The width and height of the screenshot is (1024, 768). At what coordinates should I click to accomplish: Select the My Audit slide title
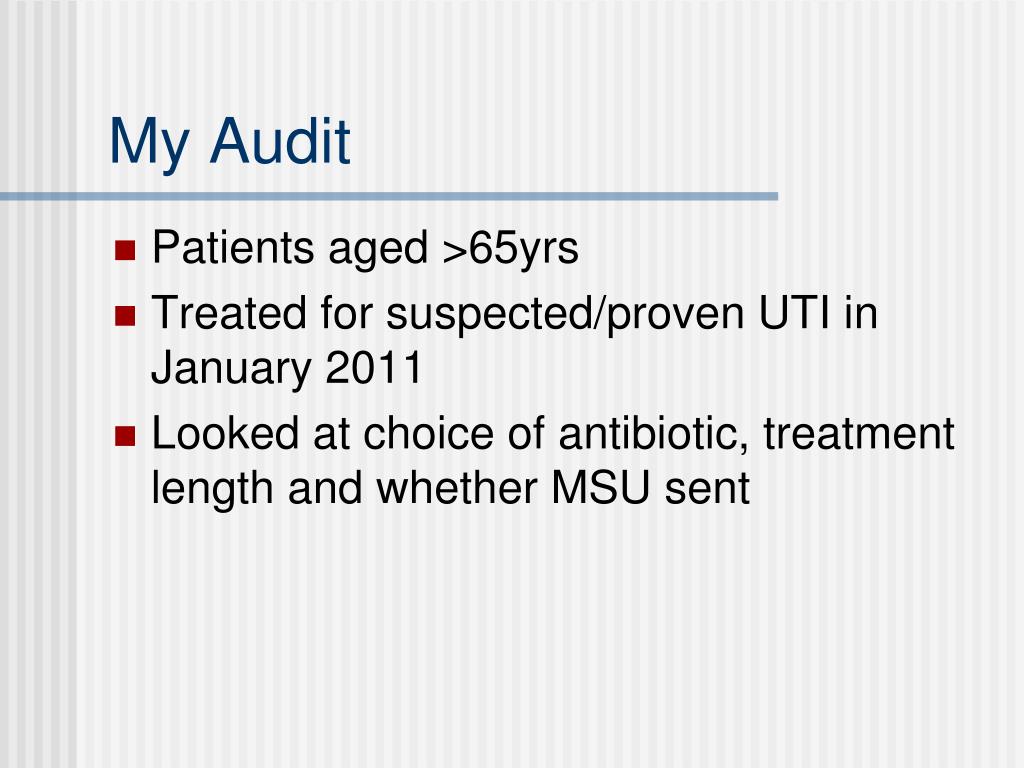(x=230, y=144)
